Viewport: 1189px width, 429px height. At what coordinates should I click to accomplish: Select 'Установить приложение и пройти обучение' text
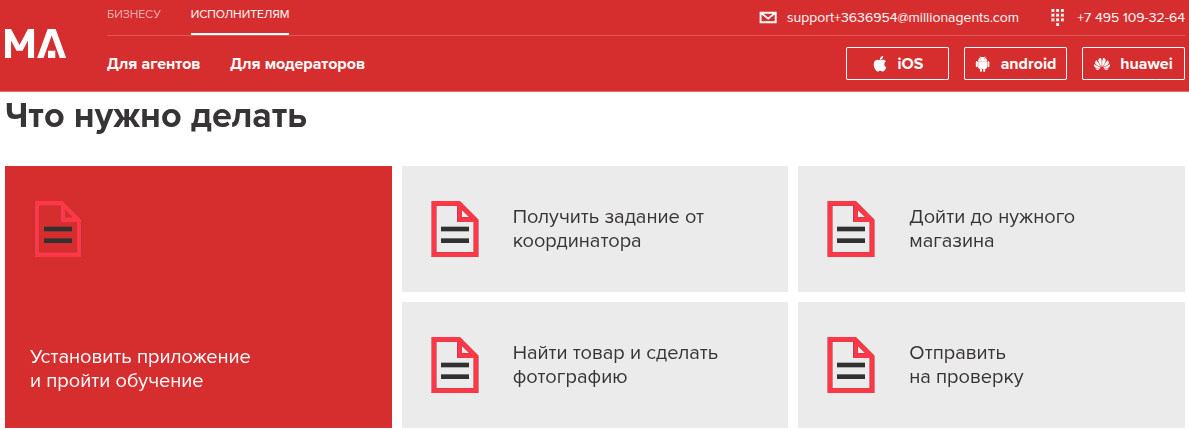coord(140,369)
